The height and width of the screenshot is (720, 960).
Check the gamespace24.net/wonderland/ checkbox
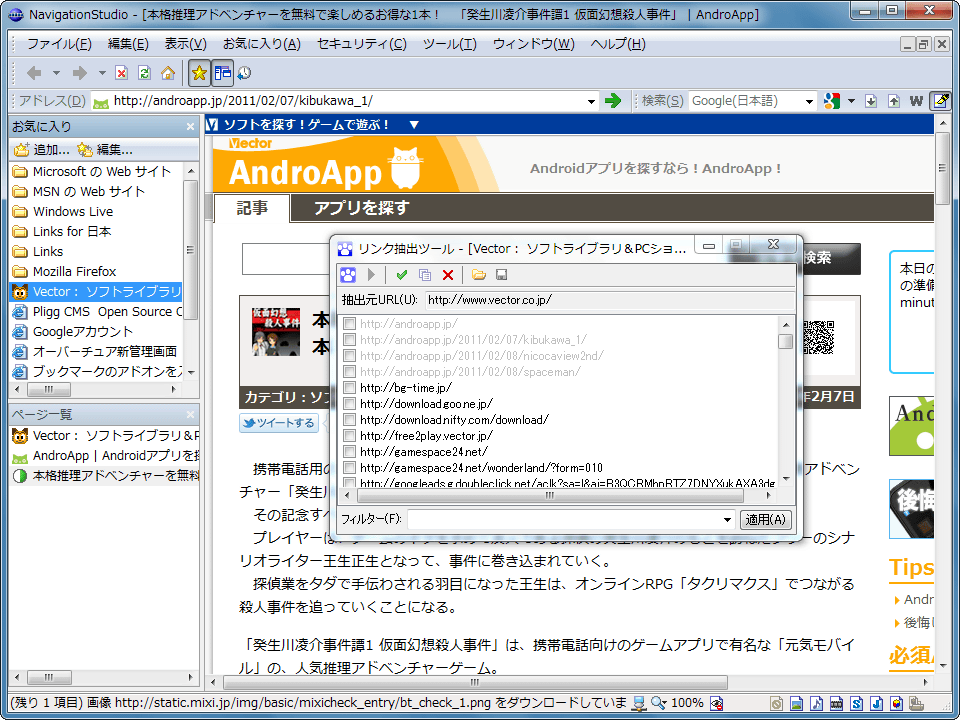(350, 468)
